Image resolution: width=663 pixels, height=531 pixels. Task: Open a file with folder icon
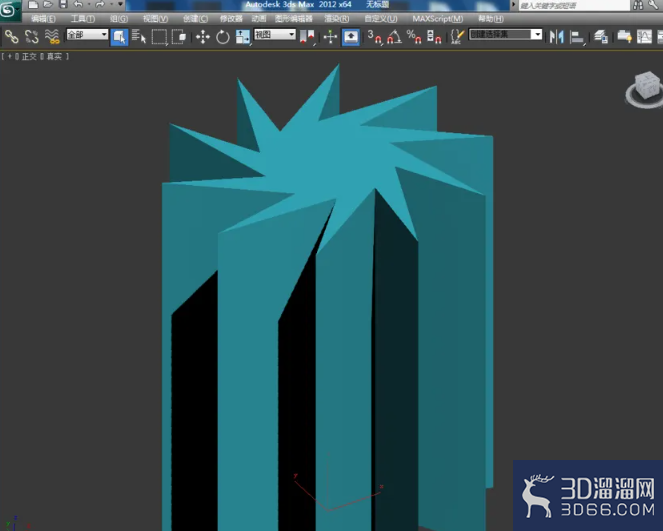coord(48,5)
